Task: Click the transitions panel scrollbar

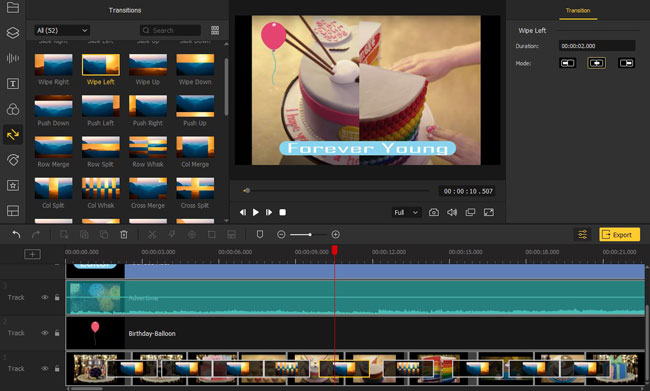Action: 226,87
